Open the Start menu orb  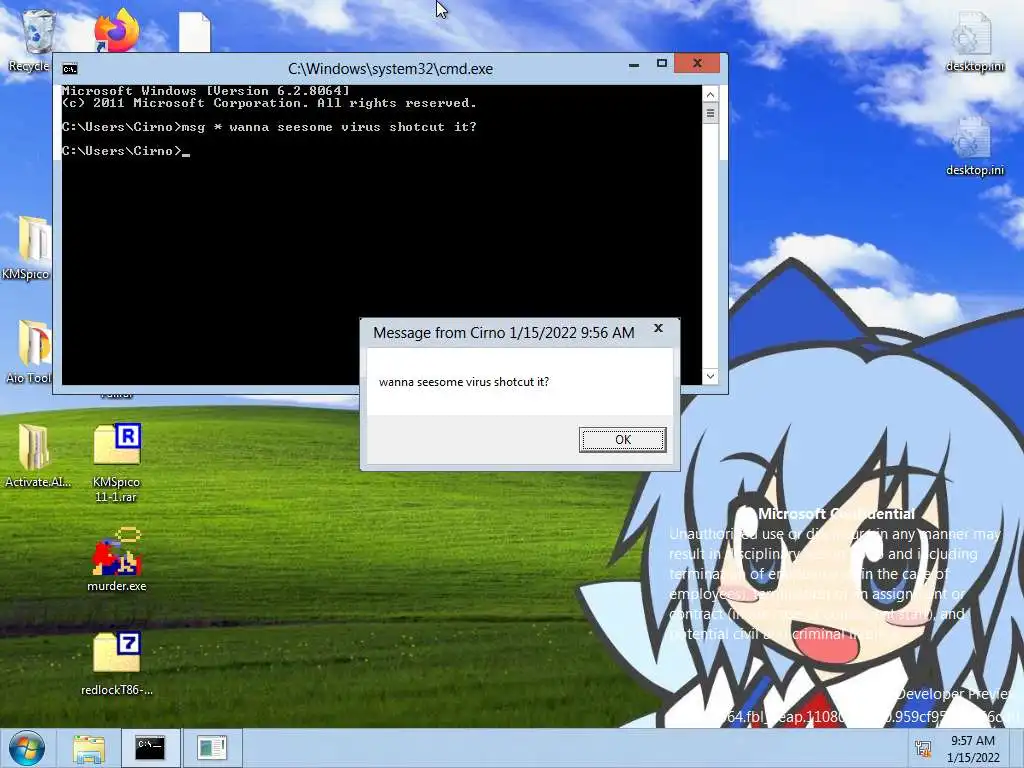pyautogui.click(x=27, y=748)
